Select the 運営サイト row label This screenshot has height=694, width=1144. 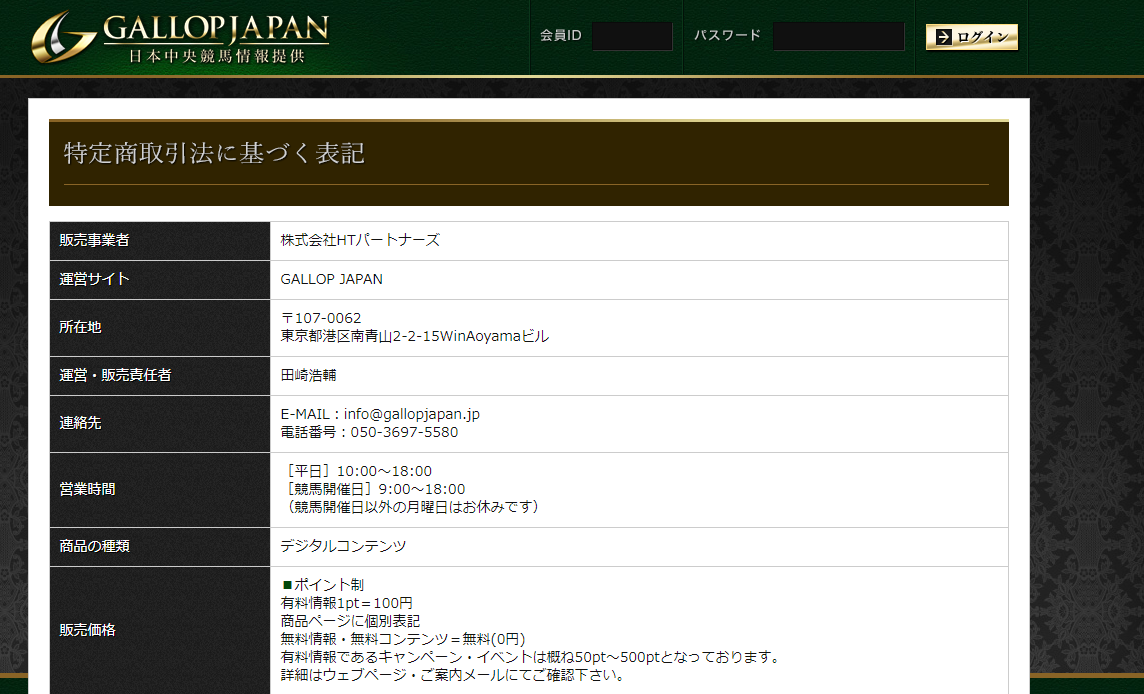(94, 279)
